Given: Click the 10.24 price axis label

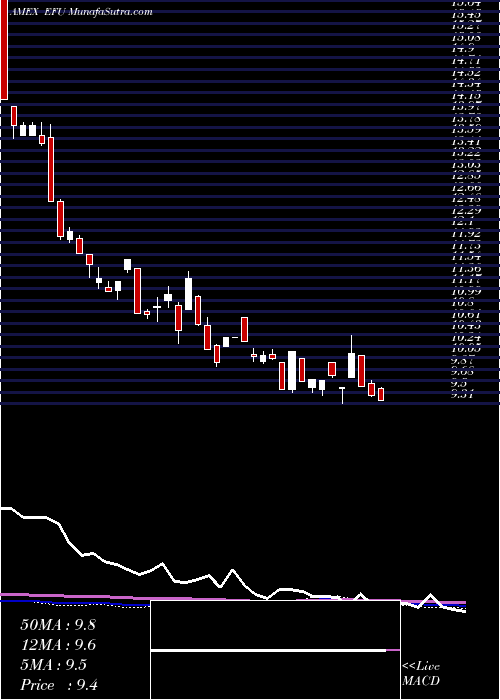Looking at the screenshot, I should click(x=466, y=338).
